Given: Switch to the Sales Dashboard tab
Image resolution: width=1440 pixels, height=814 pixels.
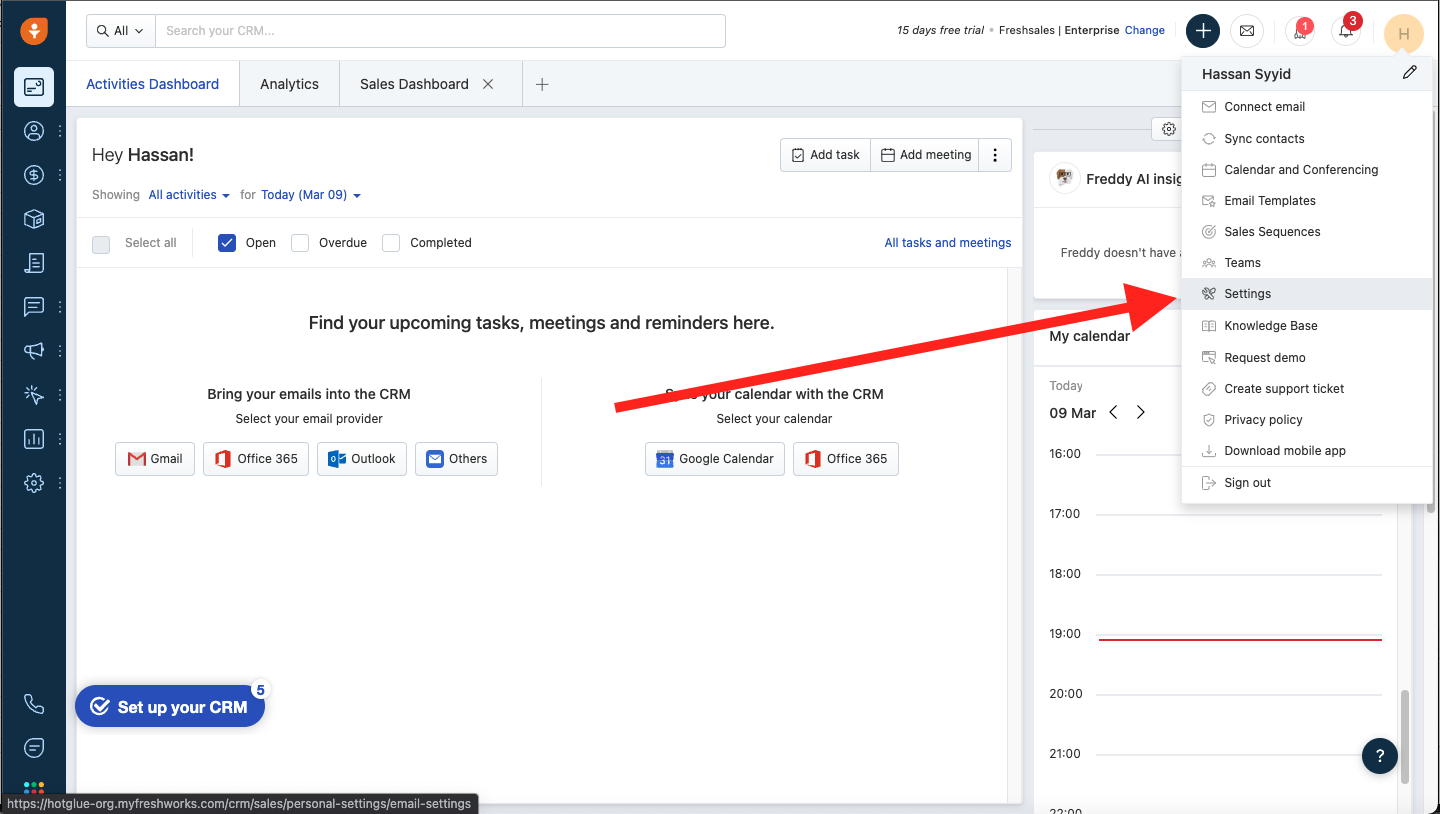Looking at the screenshot, I should click(414, 84).
